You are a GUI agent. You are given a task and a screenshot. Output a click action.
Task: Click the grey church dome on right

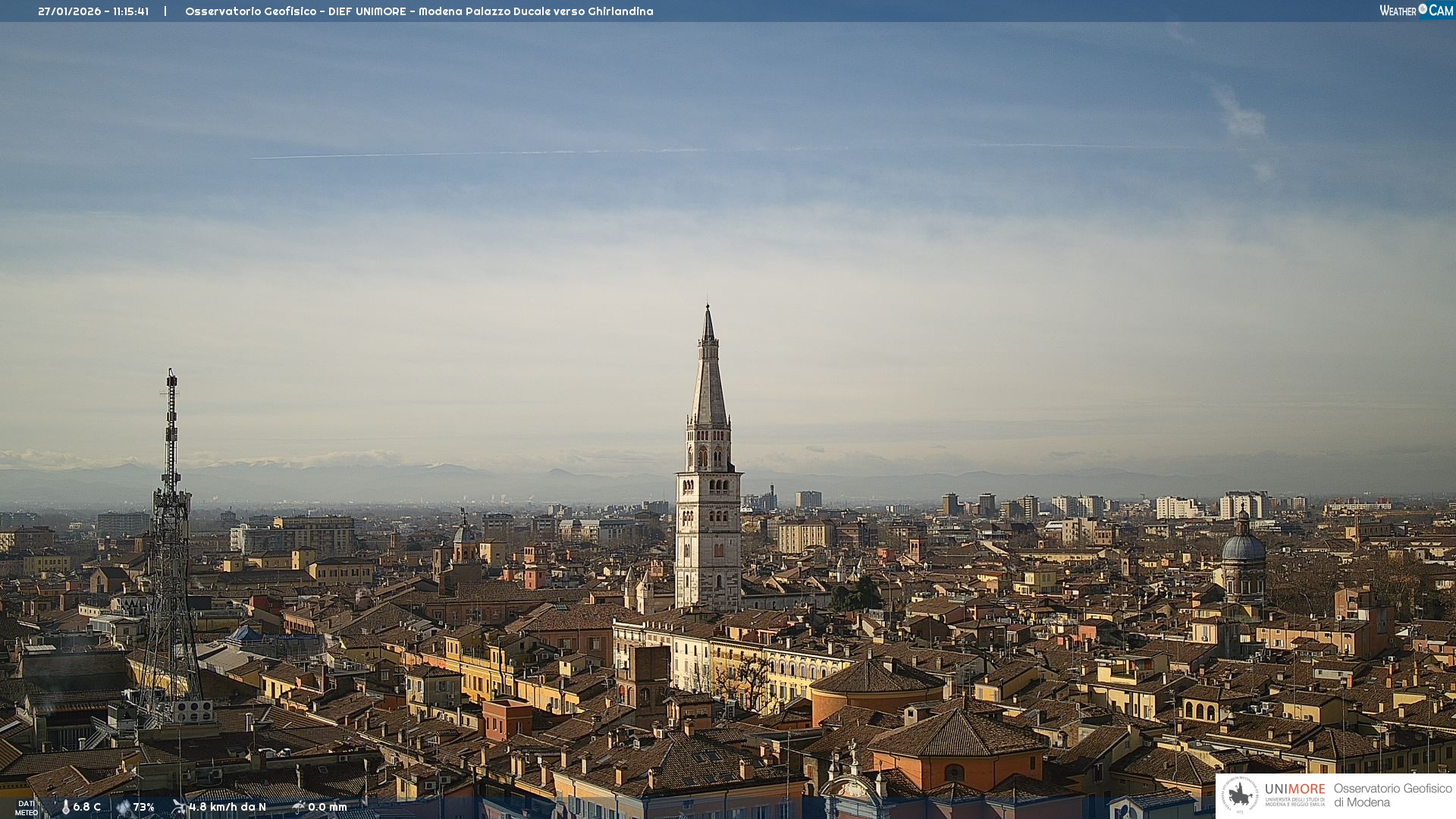pyautogui.click(x=1243, y=548)
